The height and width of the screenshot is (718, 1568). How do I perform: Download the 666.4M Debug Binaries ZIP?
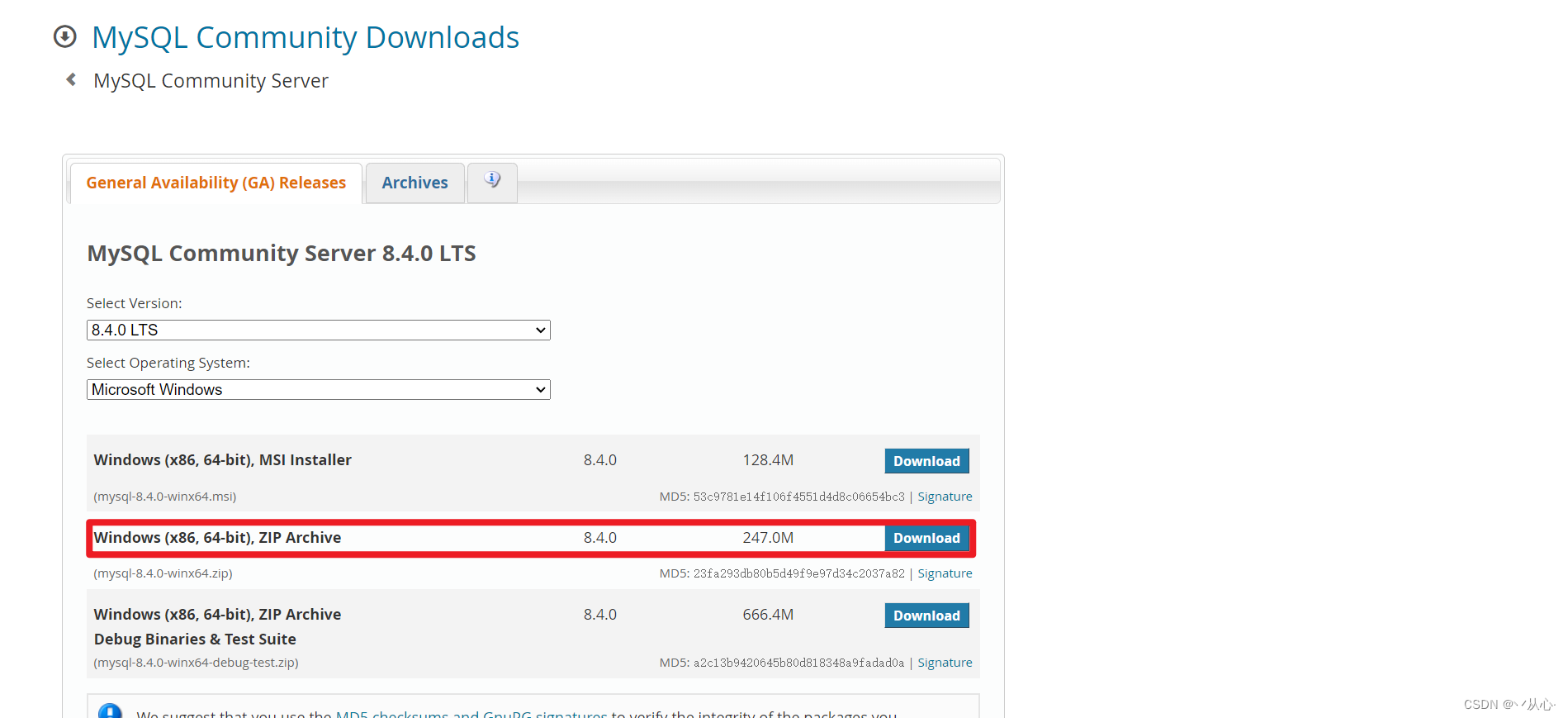click(926, 616)
